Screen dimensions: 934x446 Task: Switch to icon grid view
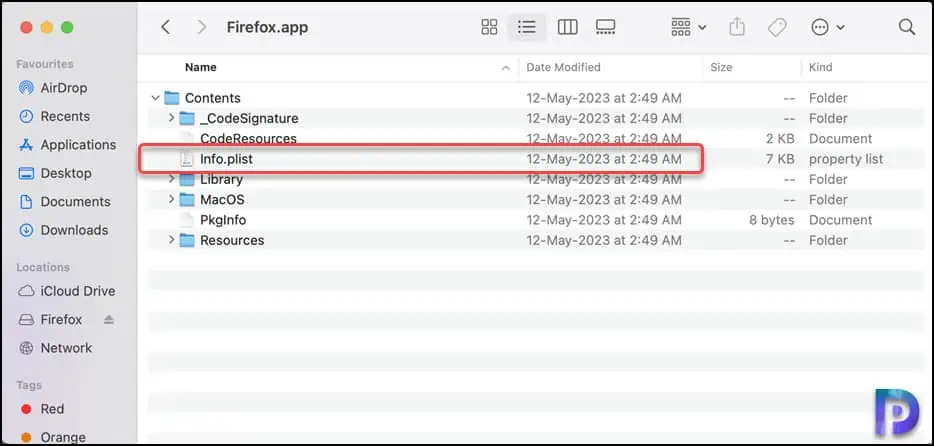pyautogui.click(x=489, y=27)
